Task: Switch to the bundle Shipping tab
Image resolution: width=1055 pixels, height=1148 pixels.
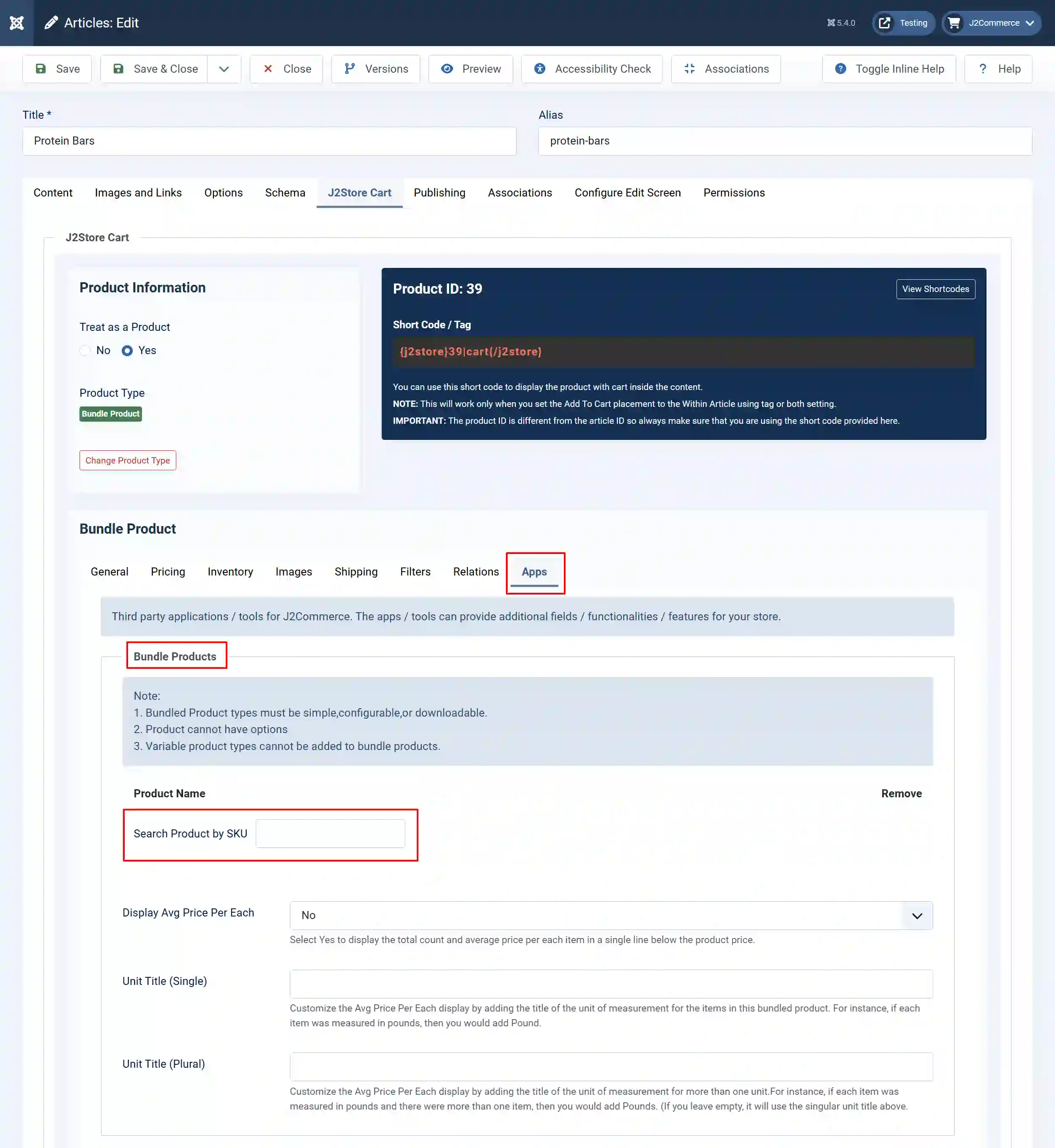Action: point(356,572)
